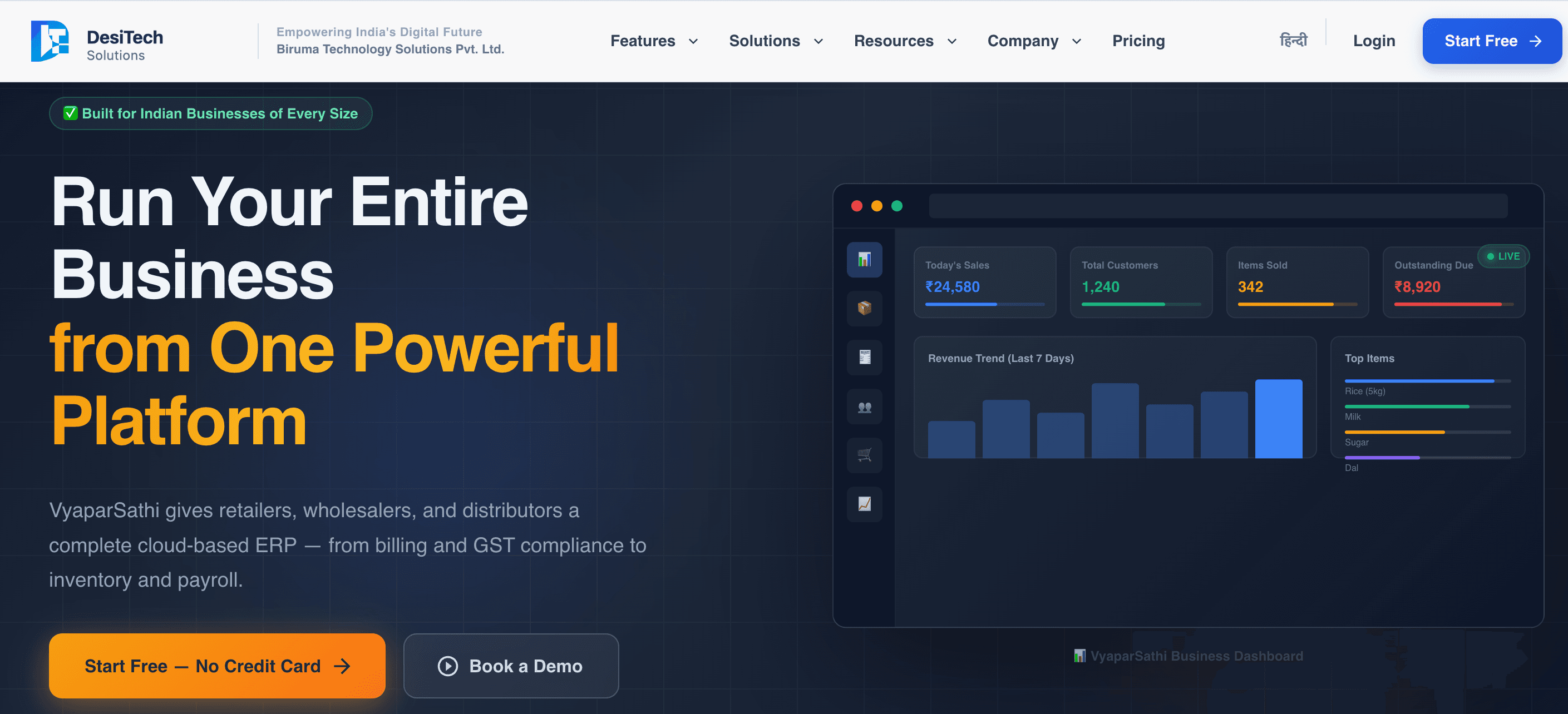Click the arrow icon in orange Start Free button
The height and width of the screenshot is (714, 1568).
(342, 666)
